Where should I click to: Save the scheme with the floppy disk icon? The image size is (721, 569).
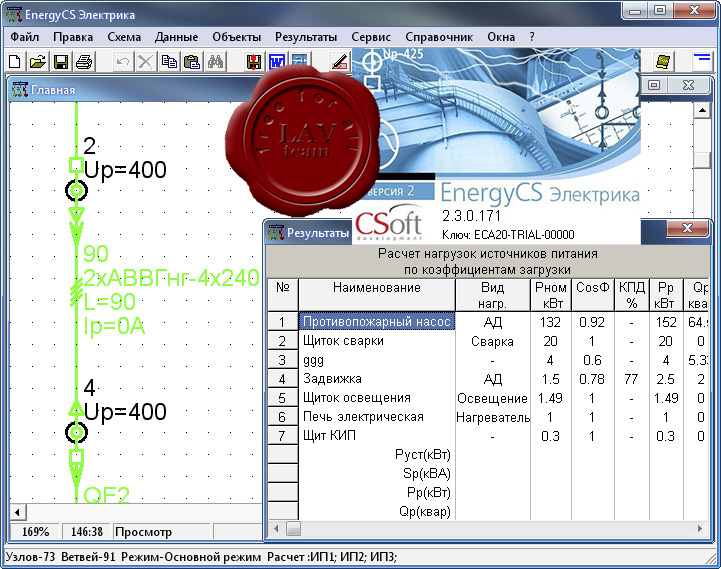pos(61,61)
